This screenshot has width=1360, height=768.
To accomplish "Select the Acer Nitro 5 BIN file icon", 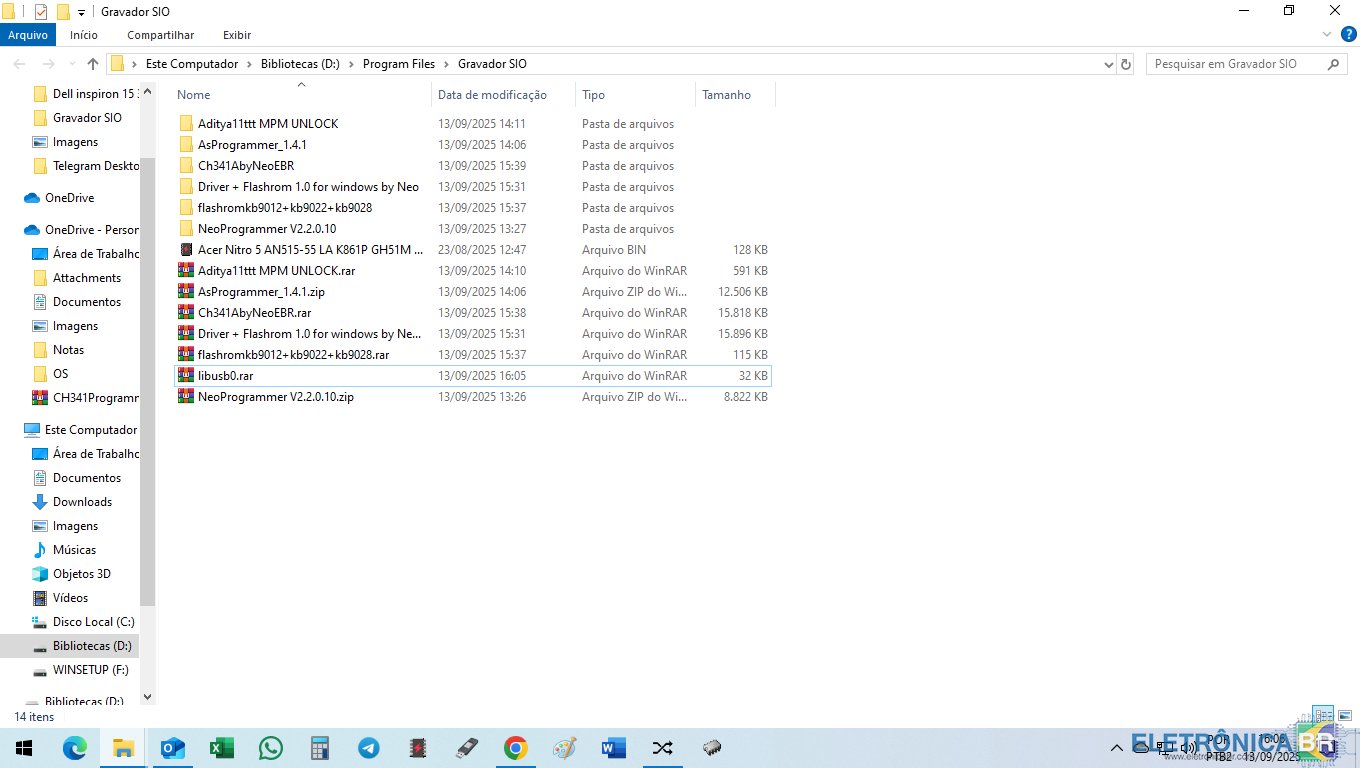I will point(185,250).
